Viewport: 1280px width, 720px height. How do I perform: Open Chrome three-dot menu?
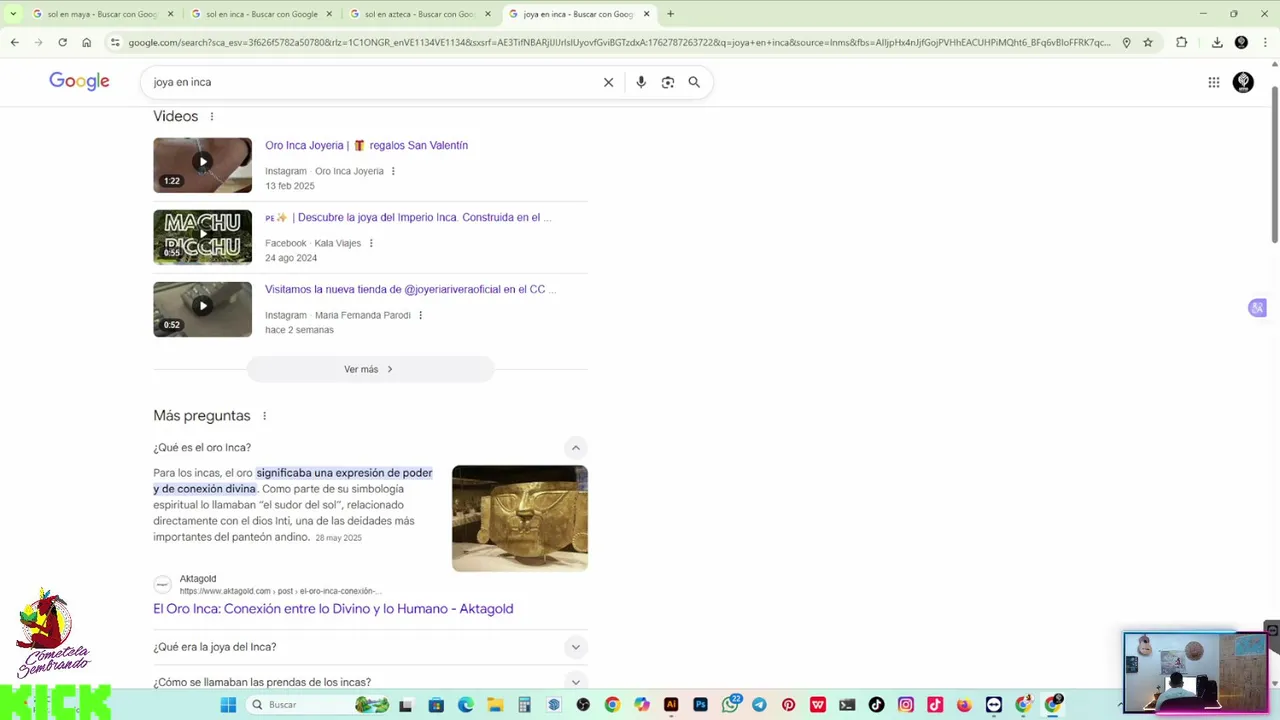[x=1265, y=42]
